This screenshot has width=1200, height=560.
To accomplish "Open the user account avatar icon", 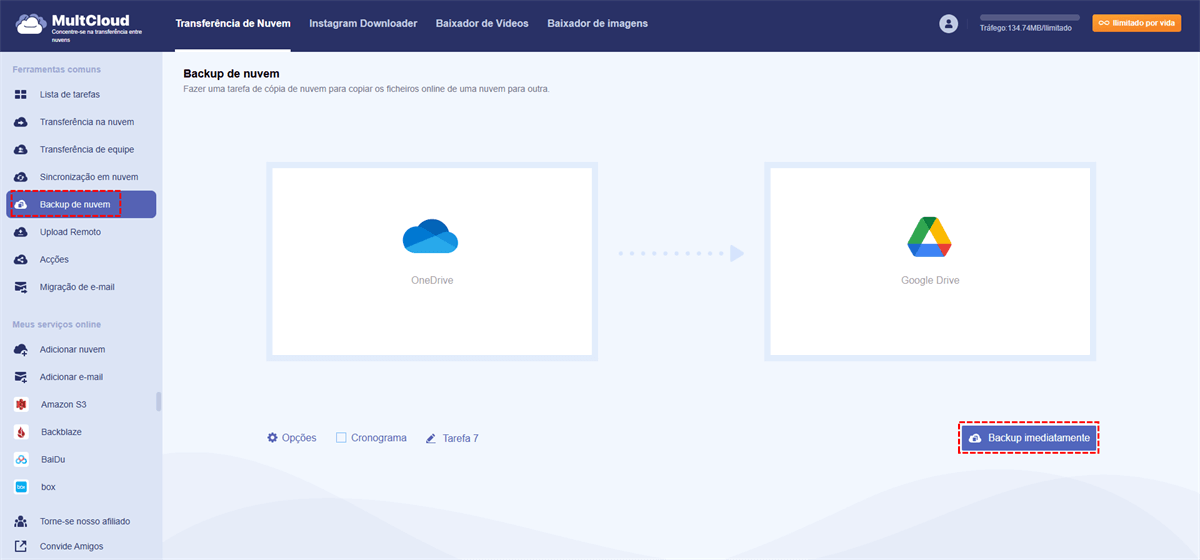I will pos(949,24).
